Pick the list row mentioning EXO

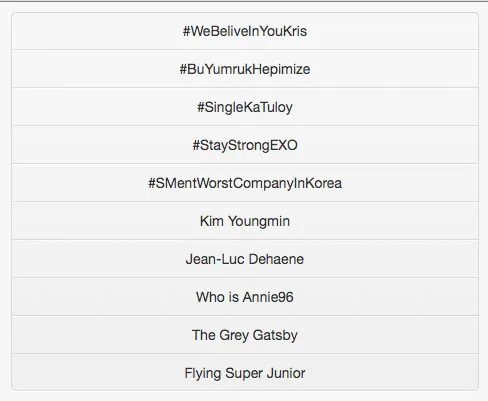(x=245, y=145)
